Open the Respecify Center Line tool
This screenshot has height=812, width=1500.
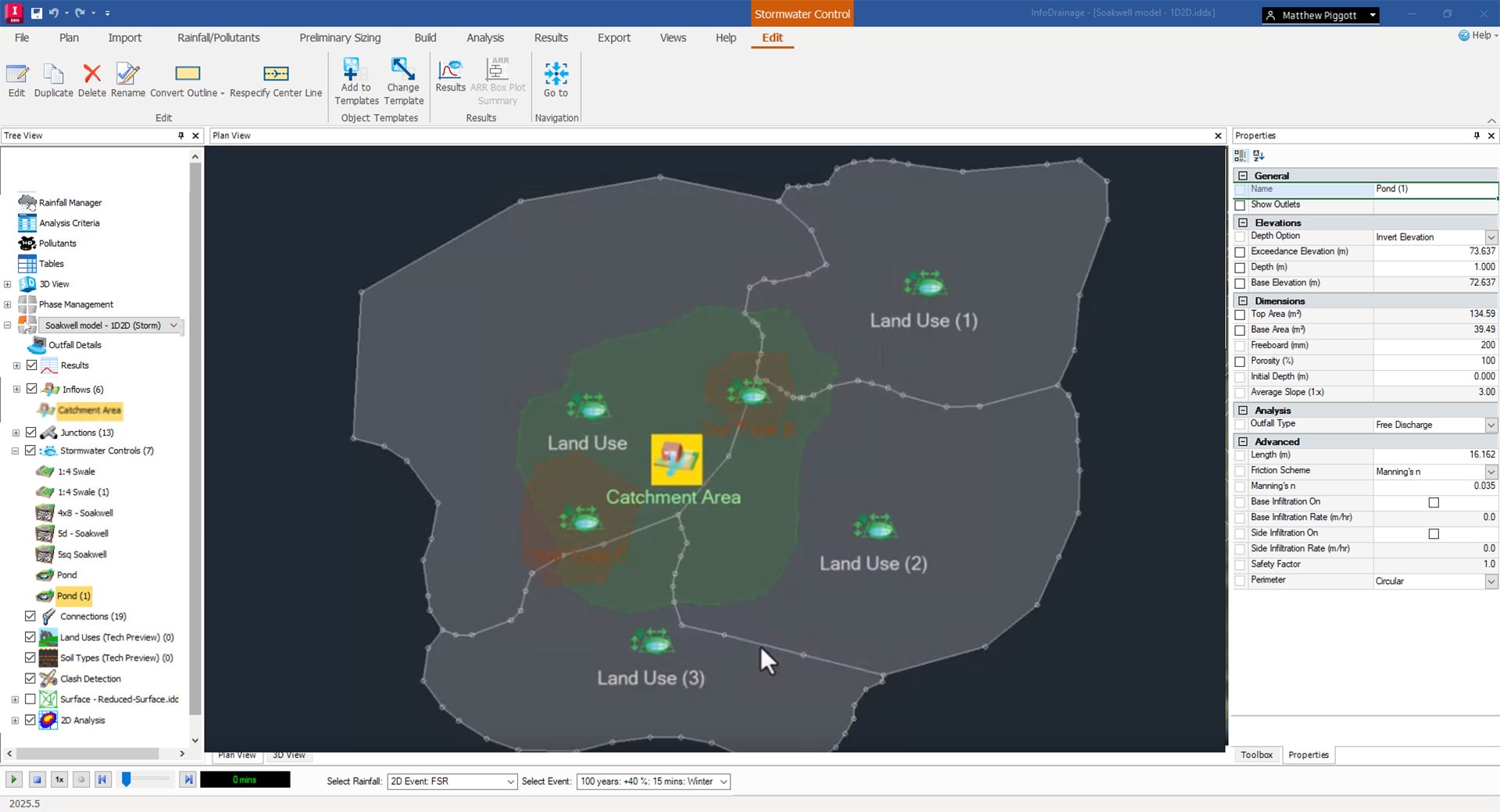pos(276,74)
